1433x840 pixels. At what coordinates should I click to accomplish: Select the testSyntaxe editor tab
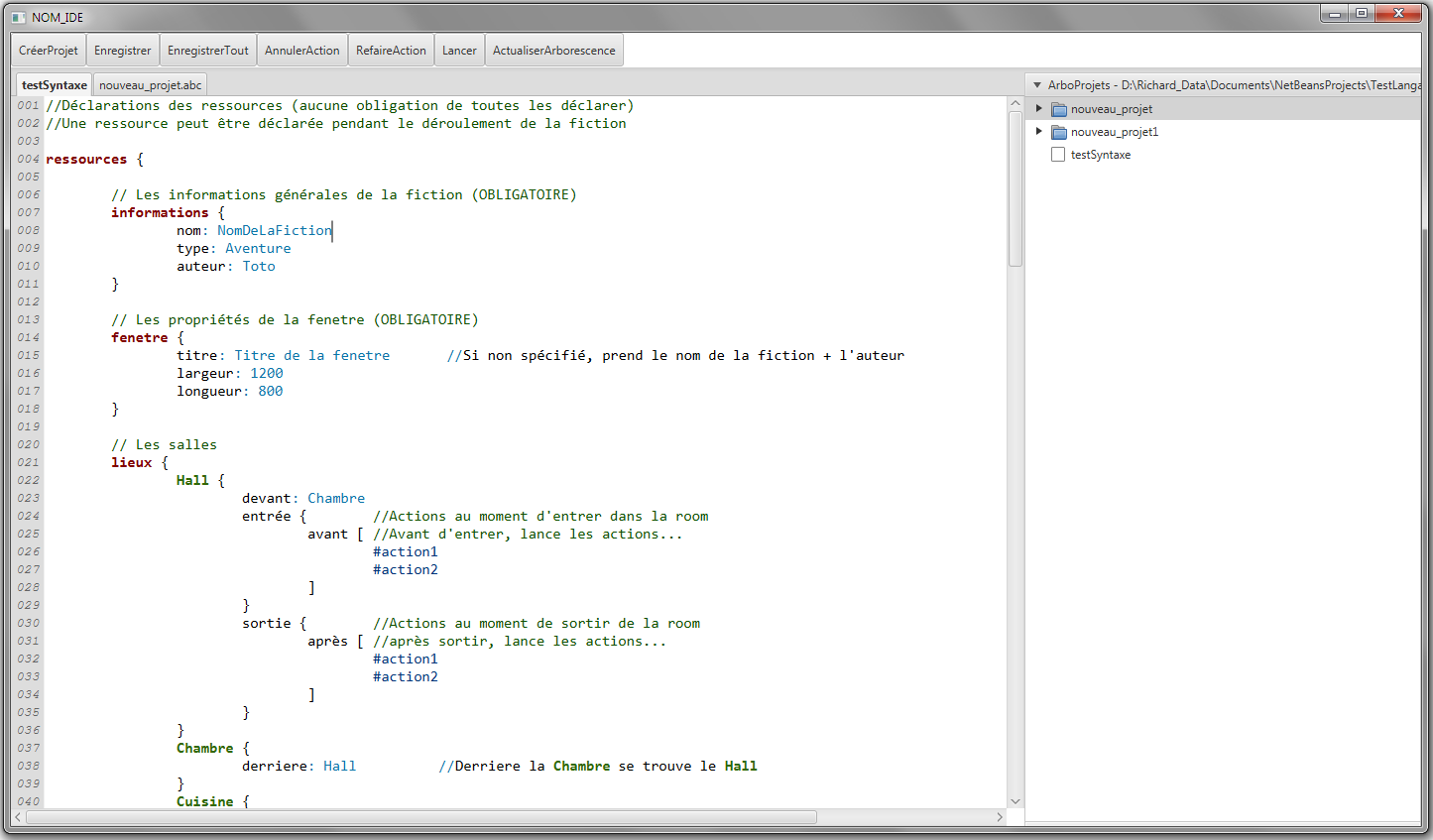[x=53, y=84]
